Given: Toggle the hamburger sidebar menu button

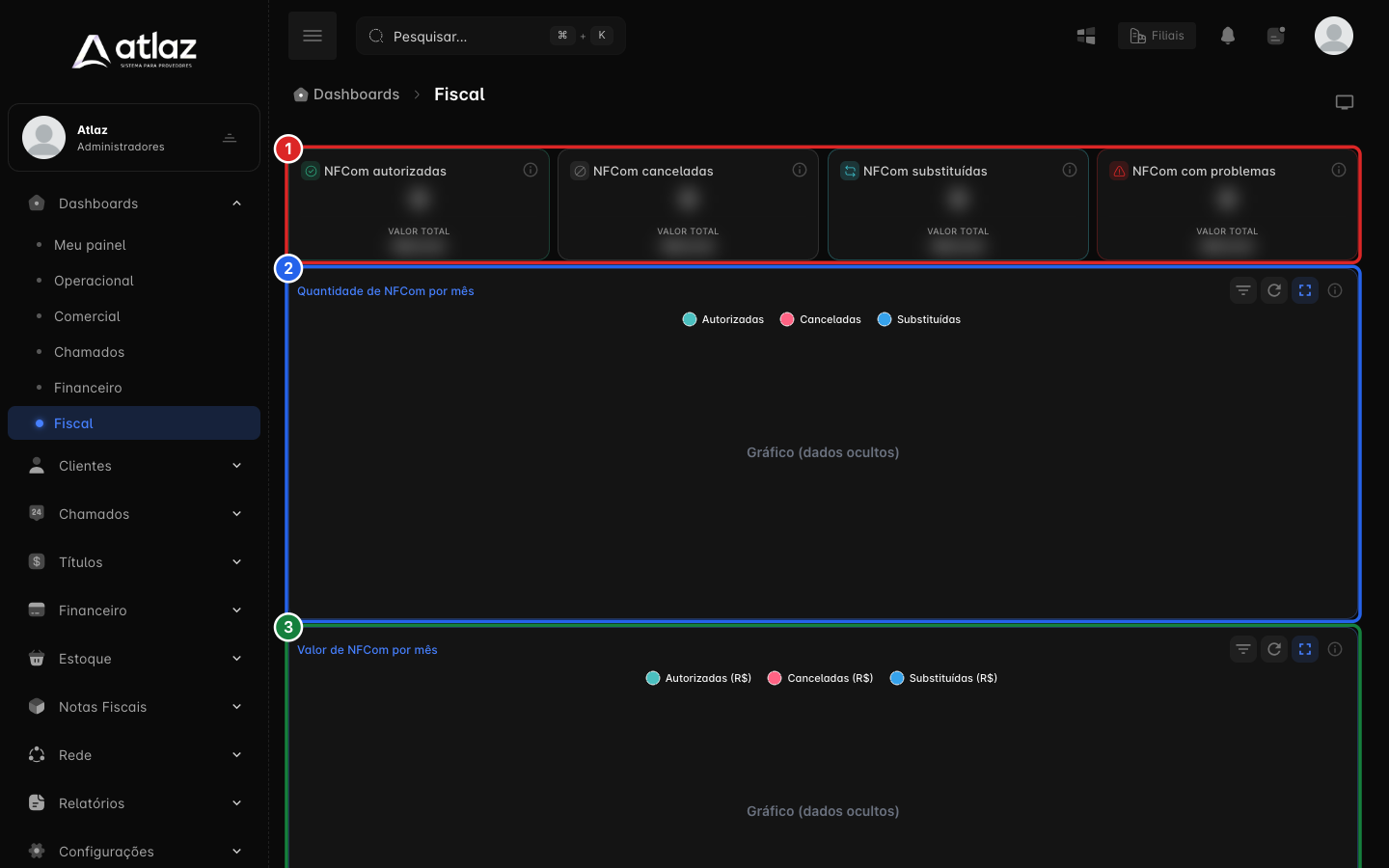Looking at the screenshot, I should click(313, 36).
